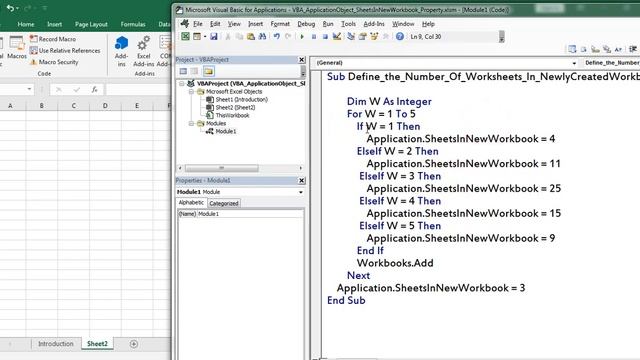Close the Project - VBAProject pane
This screenshot has height=360, width=640.
point(302,60)
